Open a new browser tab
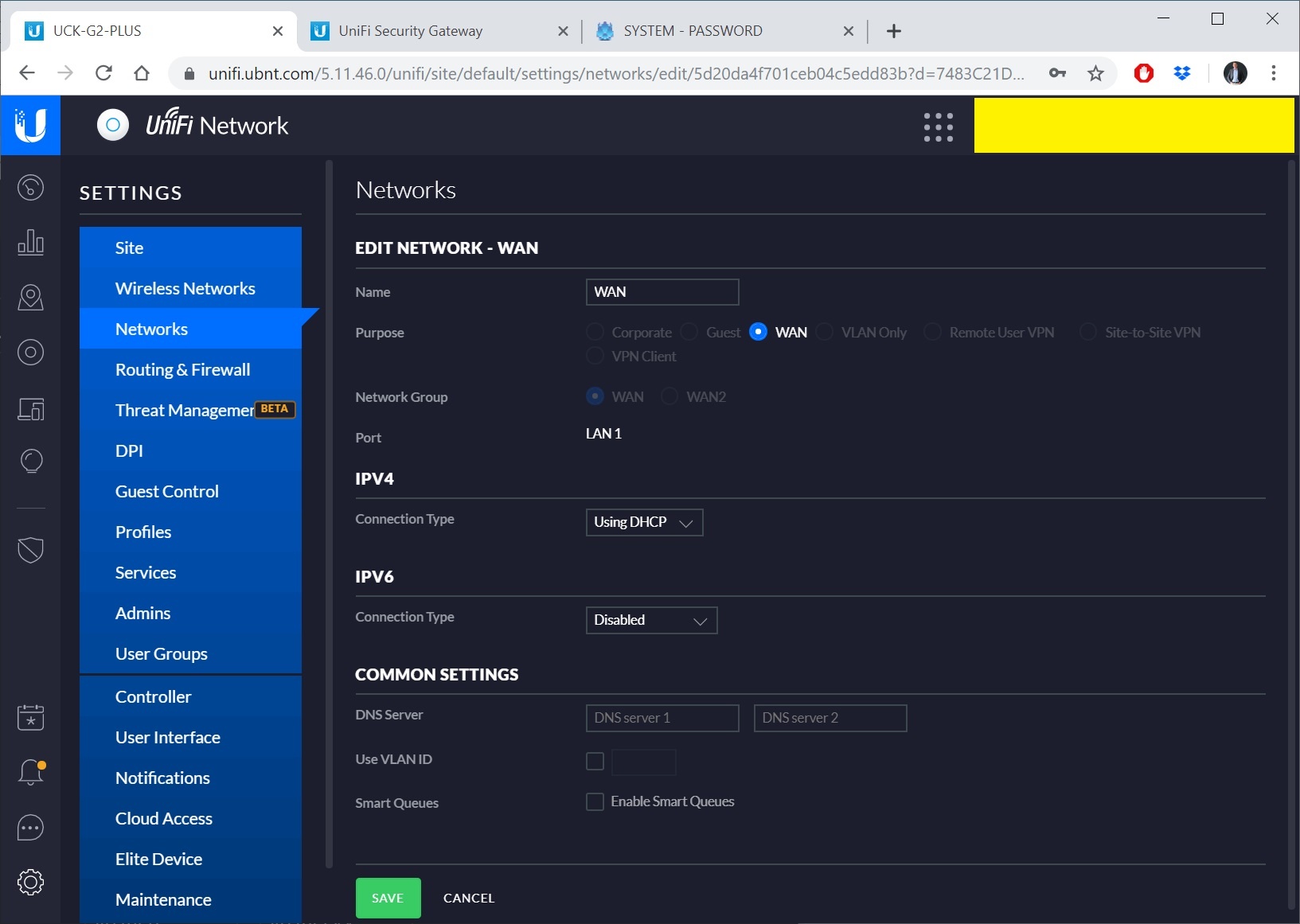 [894, 31]
